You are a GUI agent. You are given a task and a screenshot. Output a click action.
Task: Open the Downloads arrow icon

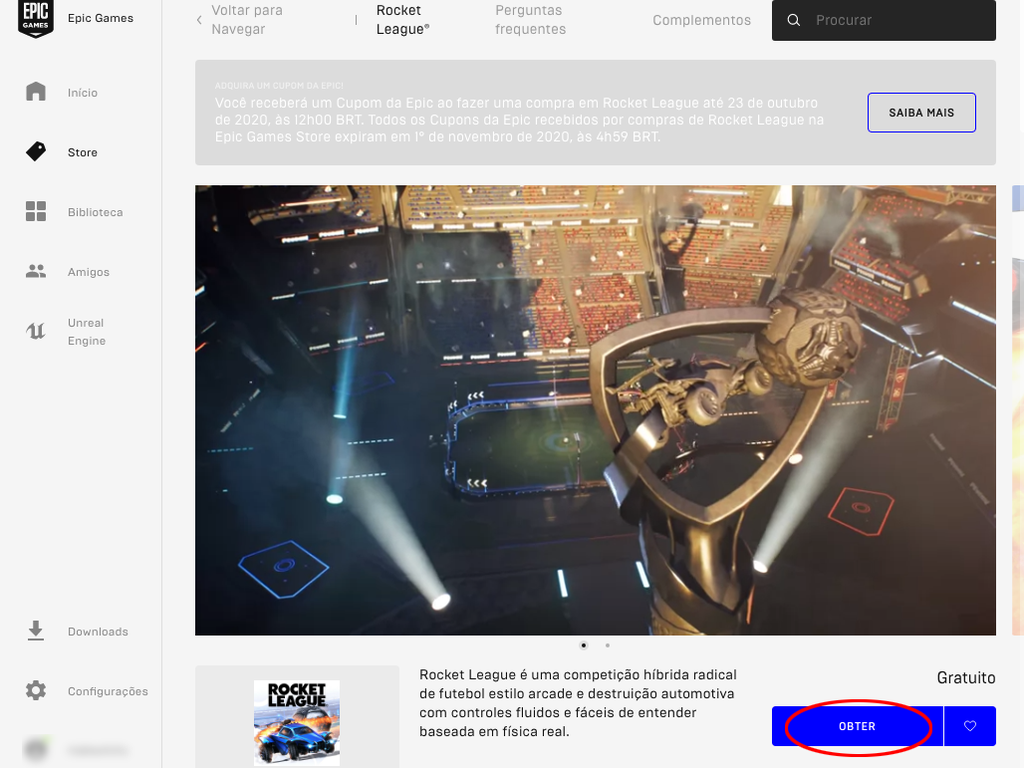click(x=36, y=631)
